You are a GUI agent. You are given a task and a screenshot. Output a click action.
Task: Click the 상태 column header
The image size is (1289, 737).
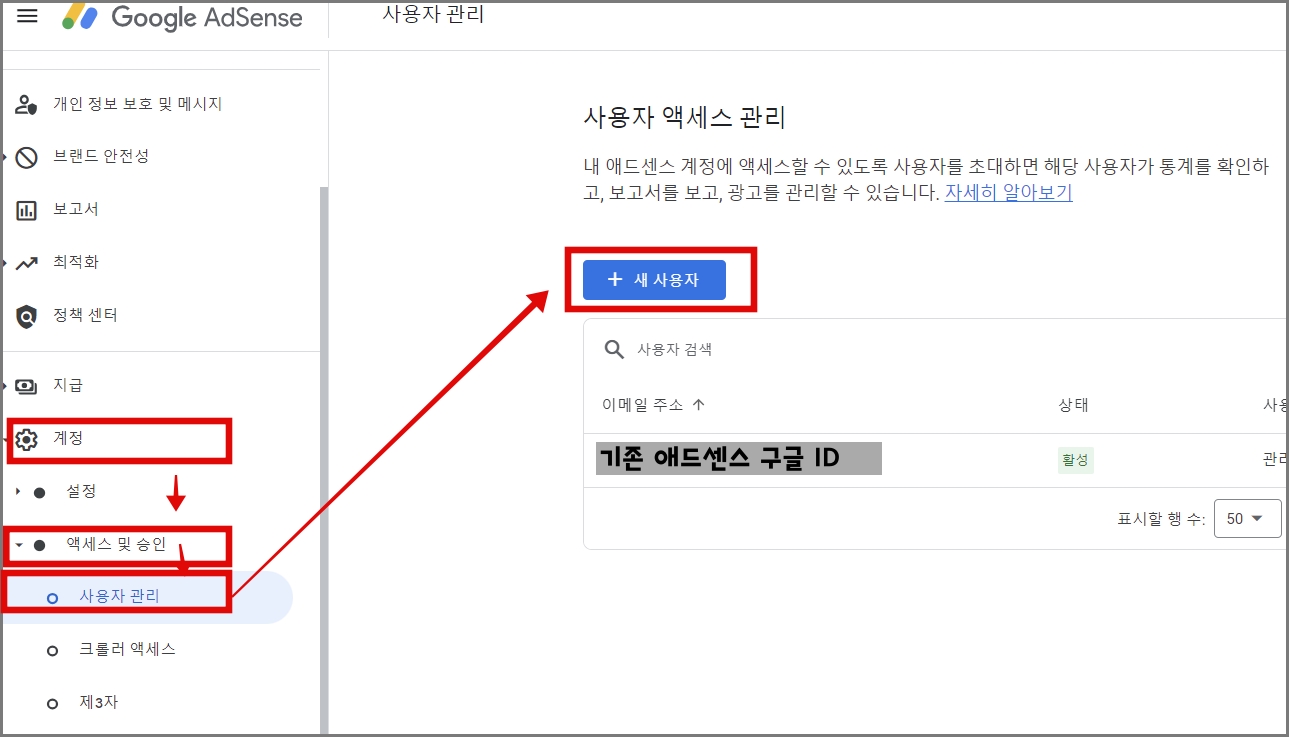click(x=1073, y=405)
